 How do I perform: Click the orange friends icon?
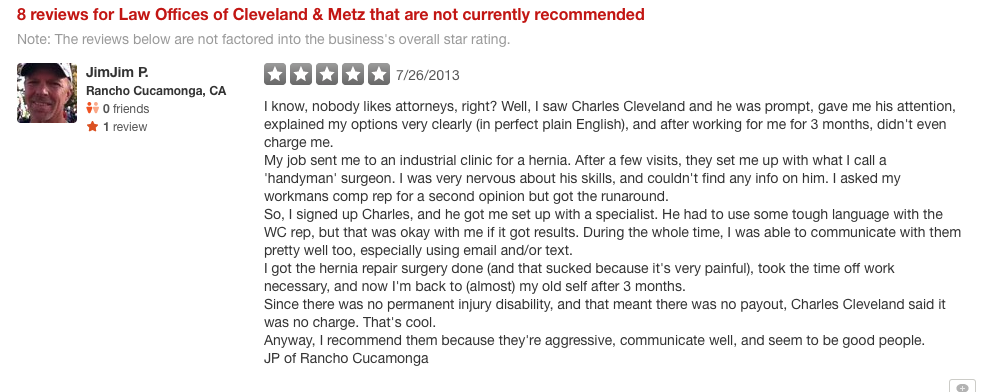[93, 108]
